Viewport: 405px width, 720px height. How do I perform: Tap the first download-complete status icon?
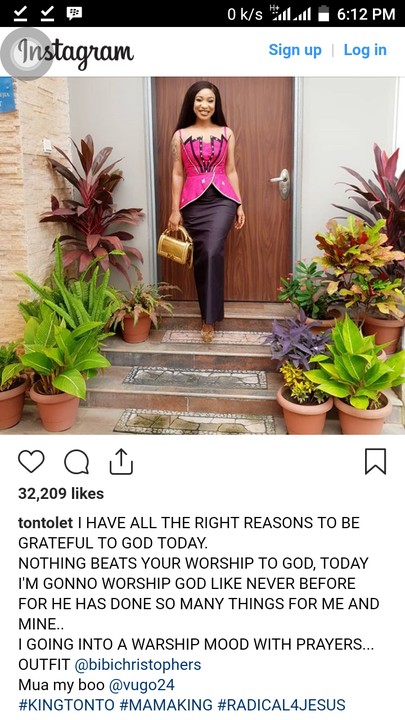pos(20,13)
